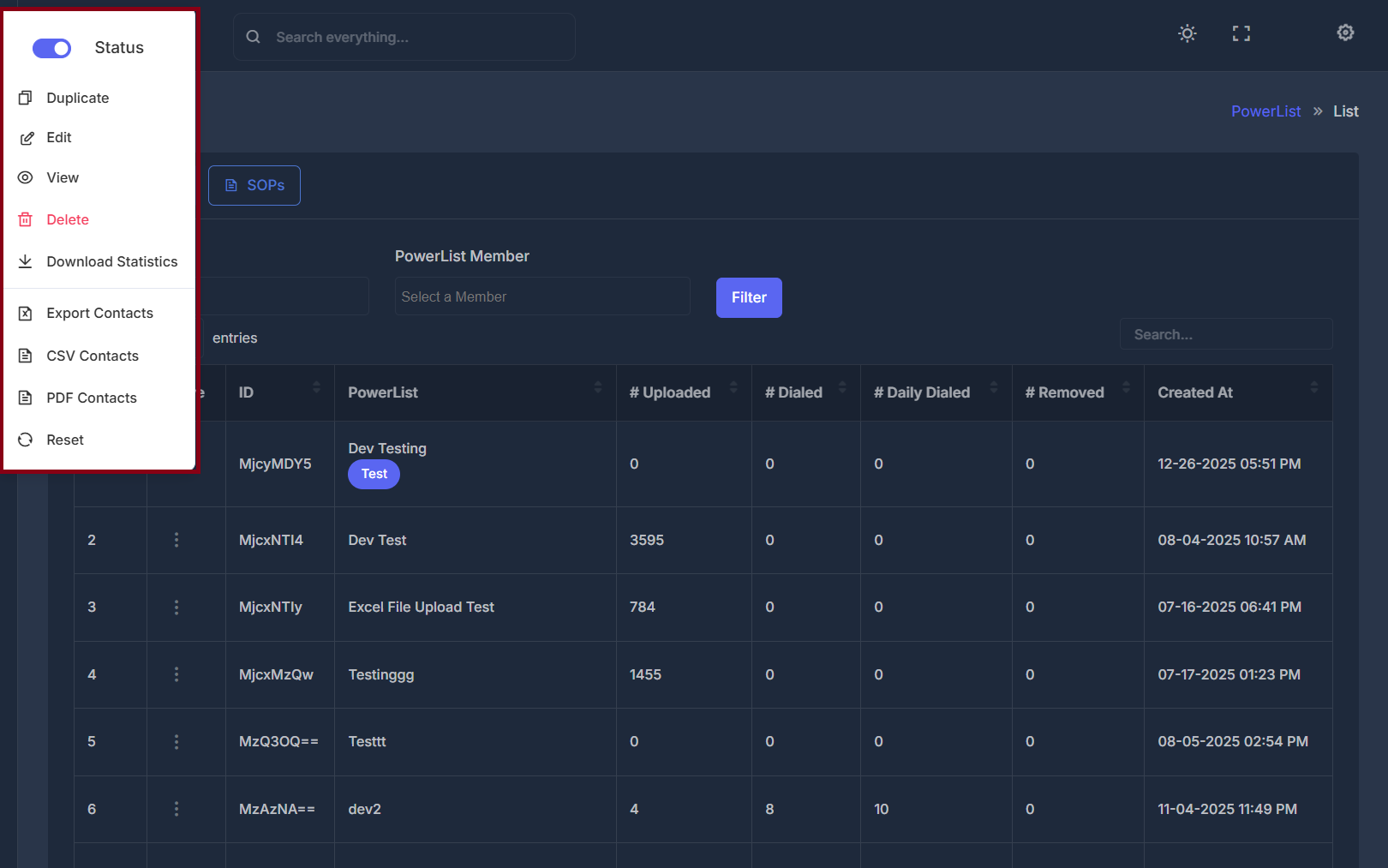Click the Export Contacts icon
The width and height of the screenshot is (1388, 868).
pyautogui.click(x=26, y=313)
